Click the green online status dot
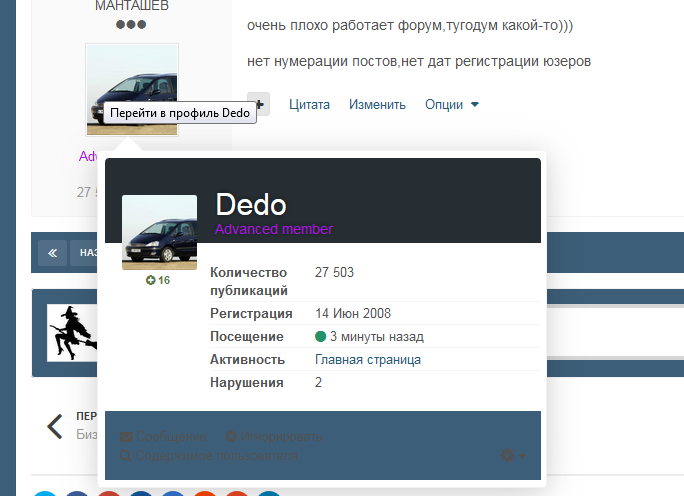 coord(320,337)
